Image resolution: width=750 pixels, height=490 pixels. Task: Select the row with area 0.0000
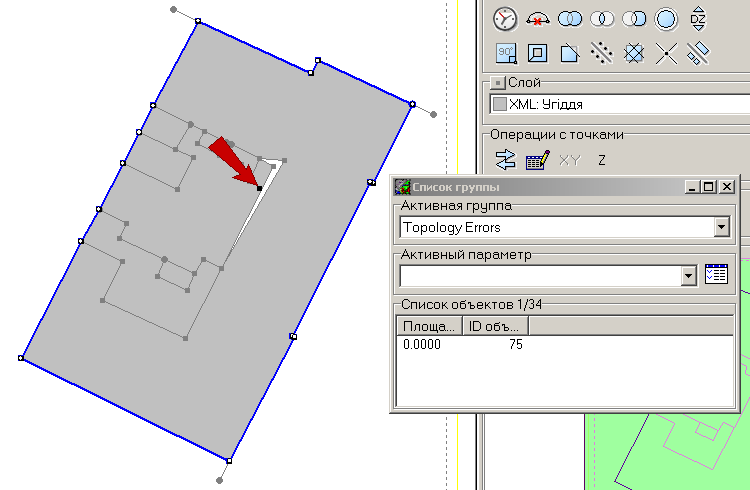pyautogui.click(x=565, y=345)
